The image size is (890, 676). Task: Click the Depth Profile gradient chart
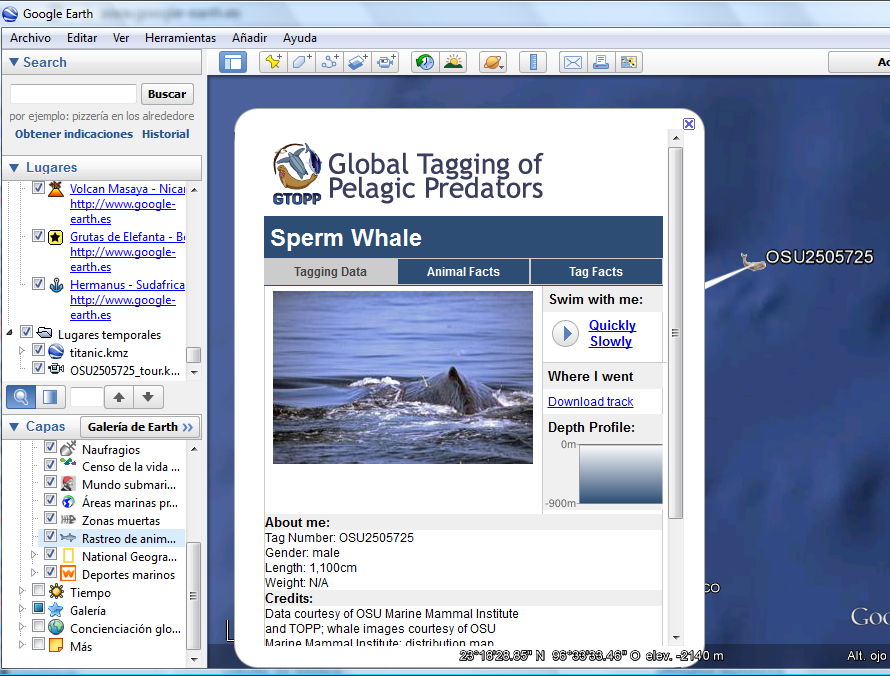620,474
